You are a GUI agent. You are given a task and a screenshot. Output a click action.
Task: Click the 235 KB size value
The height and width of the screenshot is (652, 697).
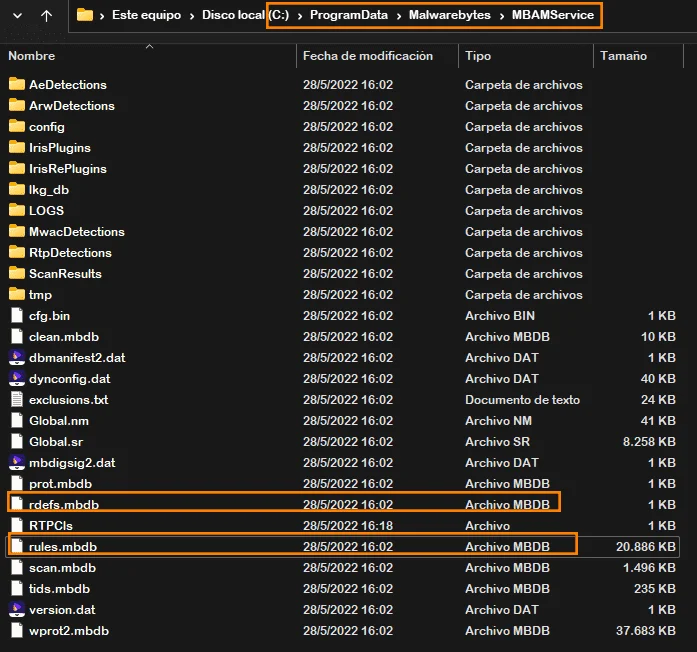654,588
